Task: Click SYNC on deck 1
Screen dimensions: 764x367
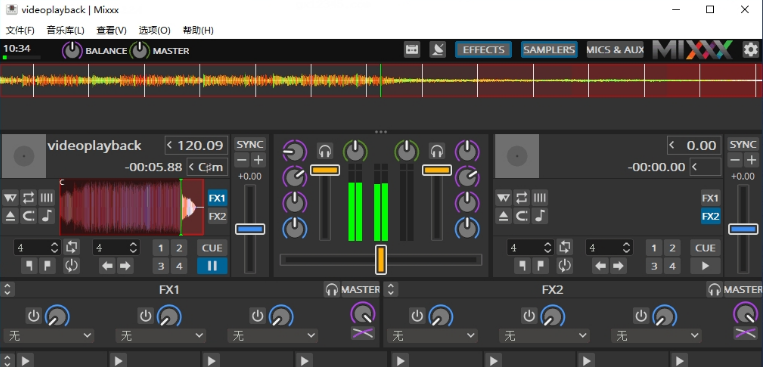Action: point(250,145)
